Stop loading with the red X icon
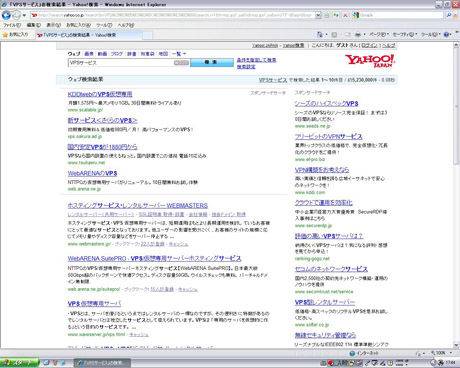460x368 pixels. point(345,15)
